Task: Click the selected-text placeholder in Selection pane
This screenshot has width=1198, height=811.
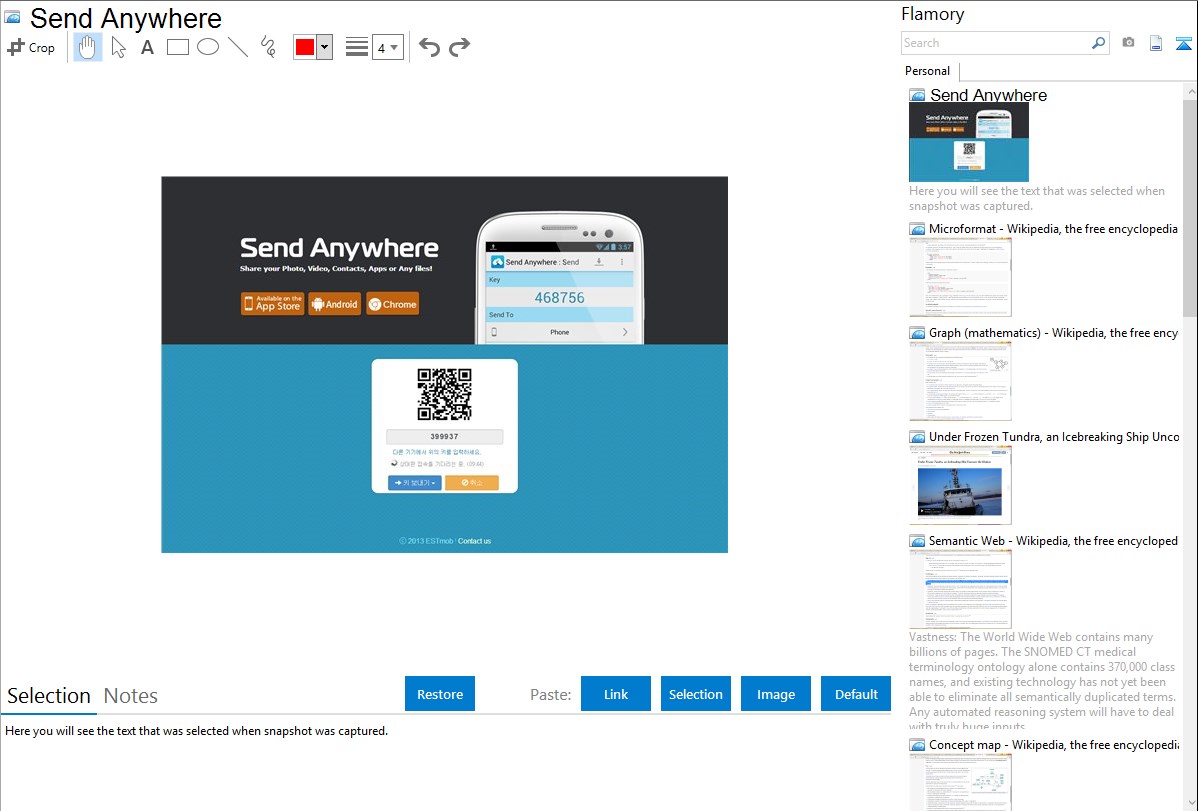Action: point(196,731)
